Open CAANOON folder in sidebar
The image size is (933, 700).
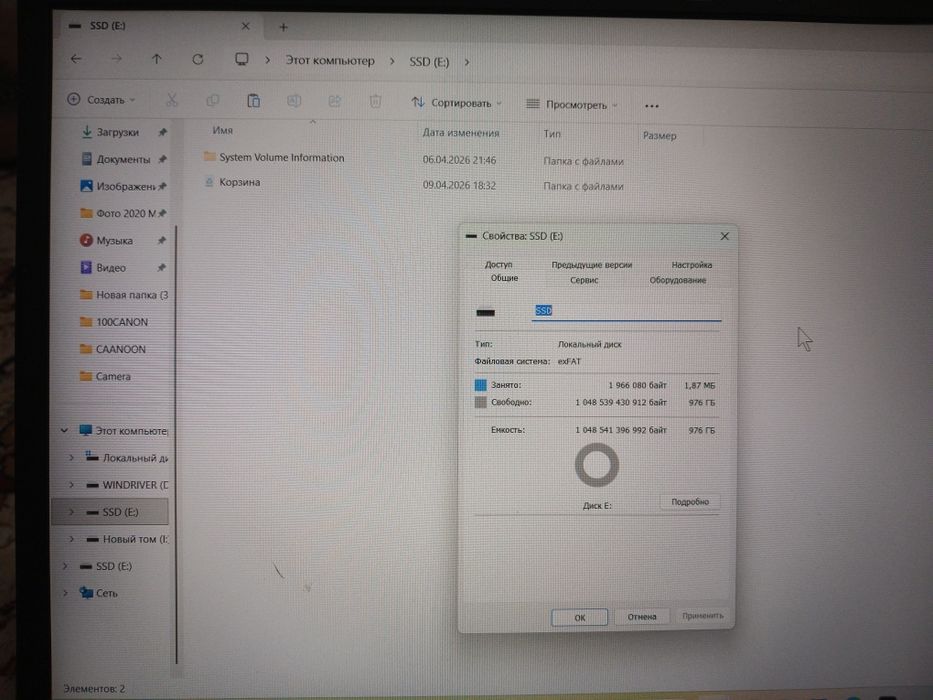click(120, 349)
